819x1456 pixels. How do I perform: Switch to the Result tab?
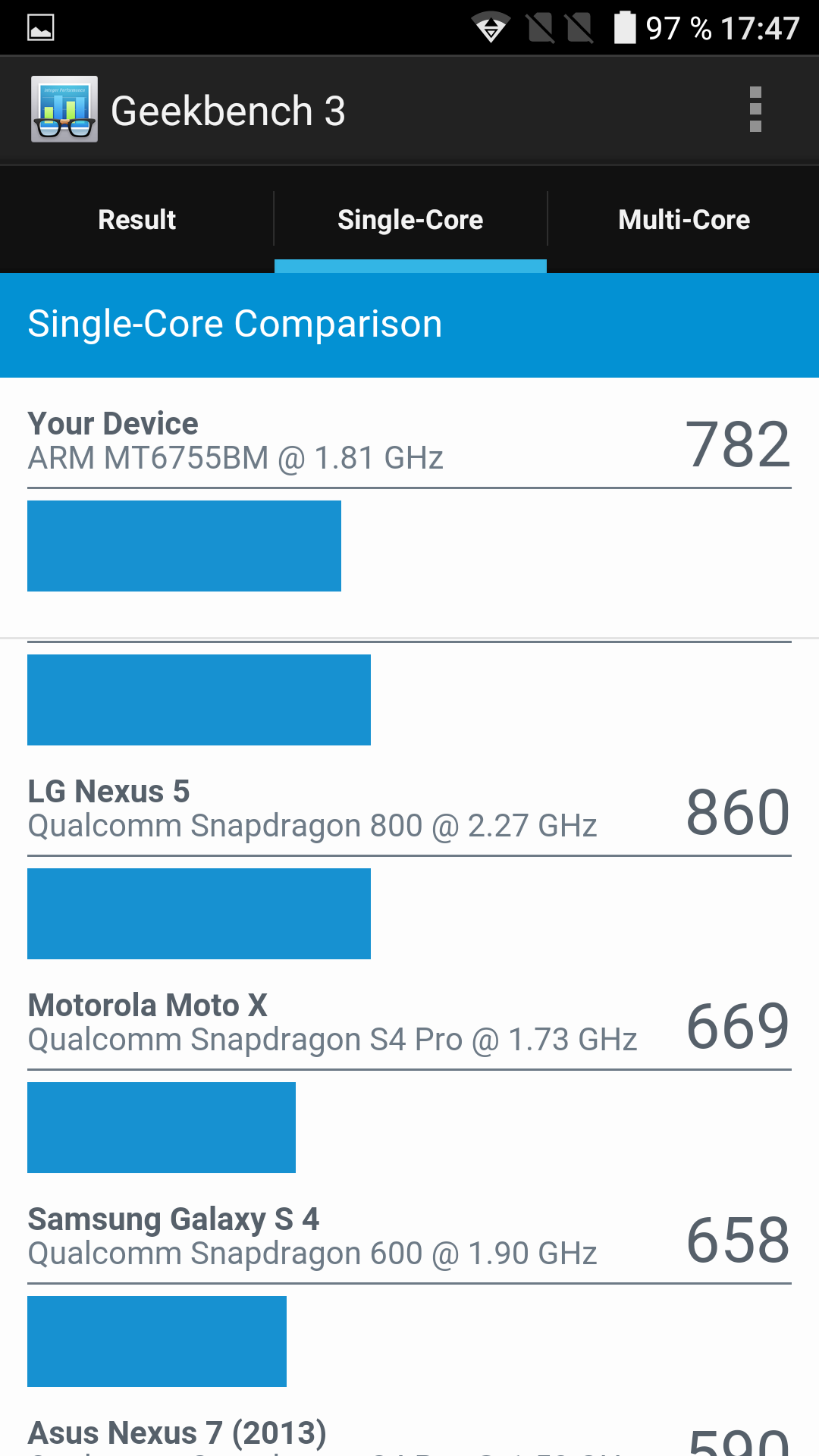[x=136, y=220]
